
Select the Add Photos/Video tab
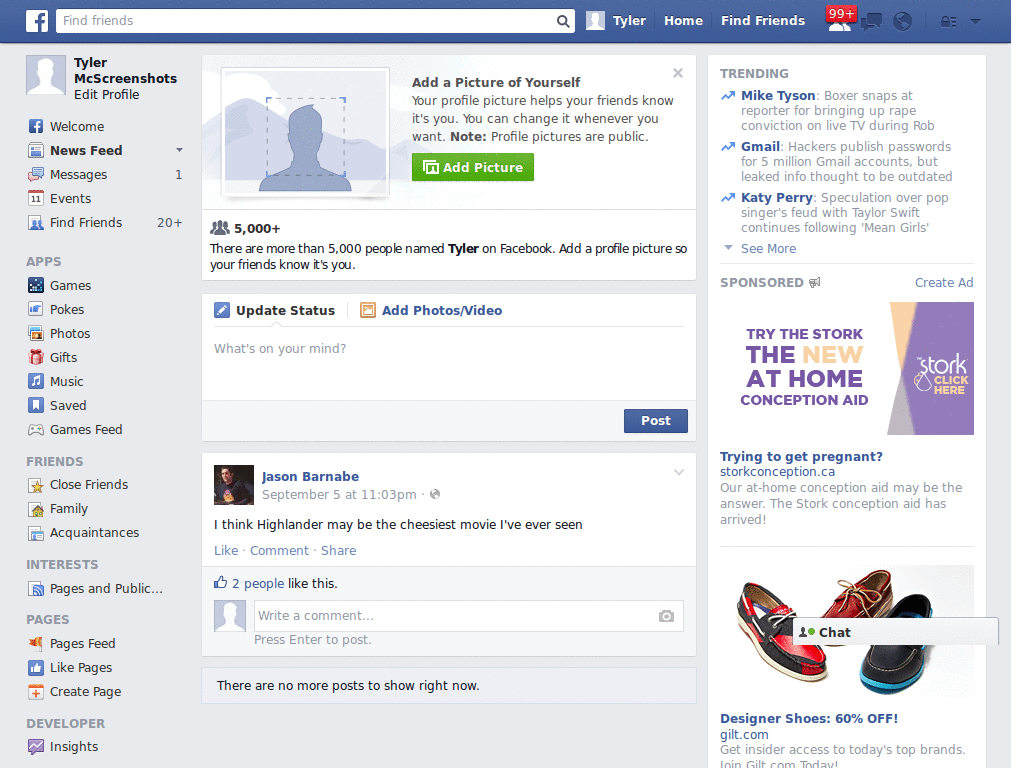432,310
